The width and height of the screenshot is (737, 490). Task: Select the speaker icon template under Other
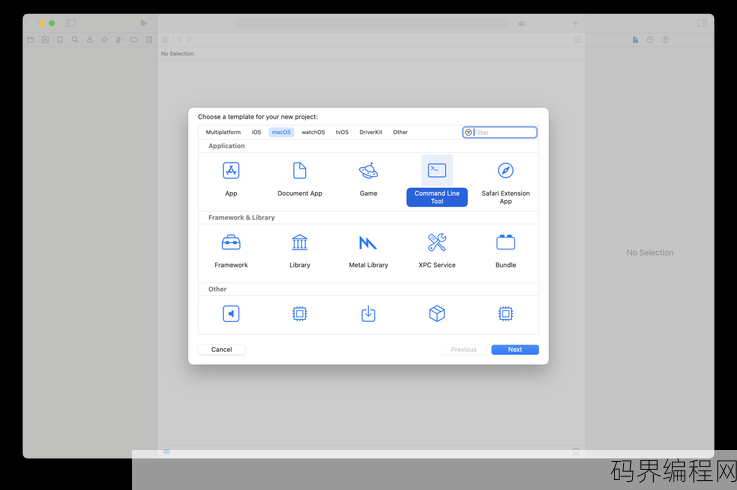[231, 314]
